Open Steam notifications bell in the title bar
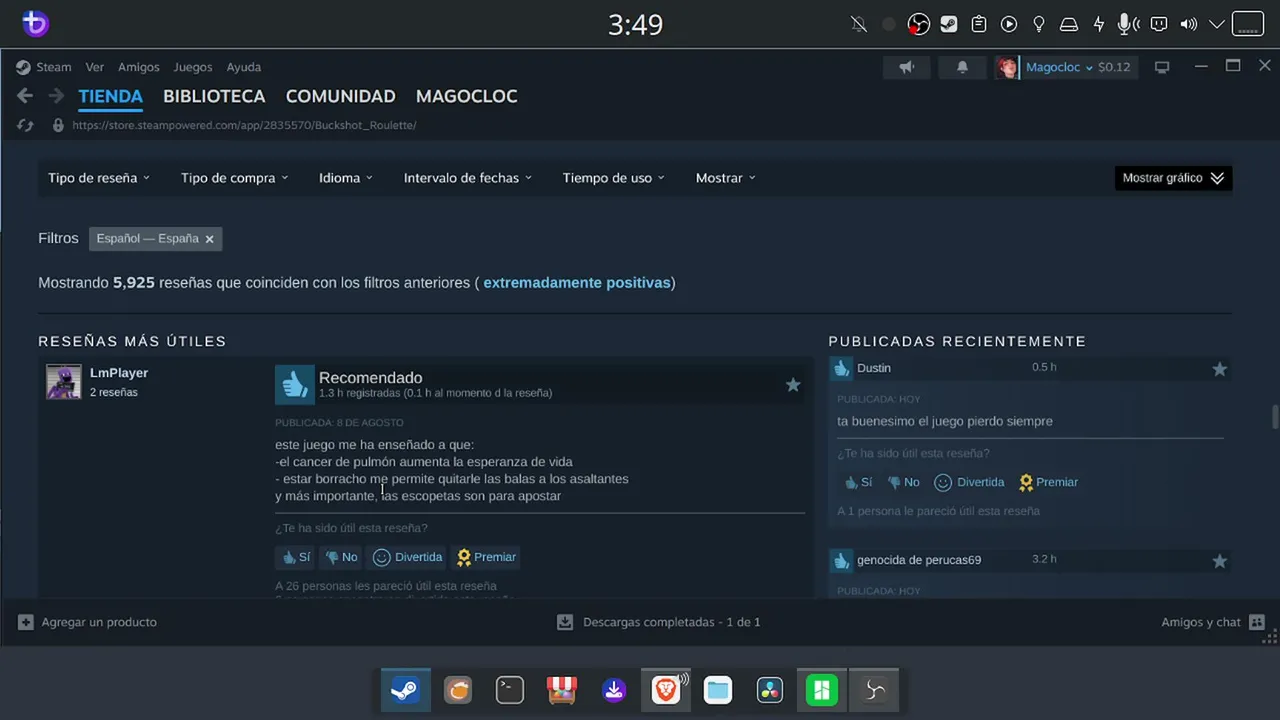The image size is (1280, 720). [962, 67]
